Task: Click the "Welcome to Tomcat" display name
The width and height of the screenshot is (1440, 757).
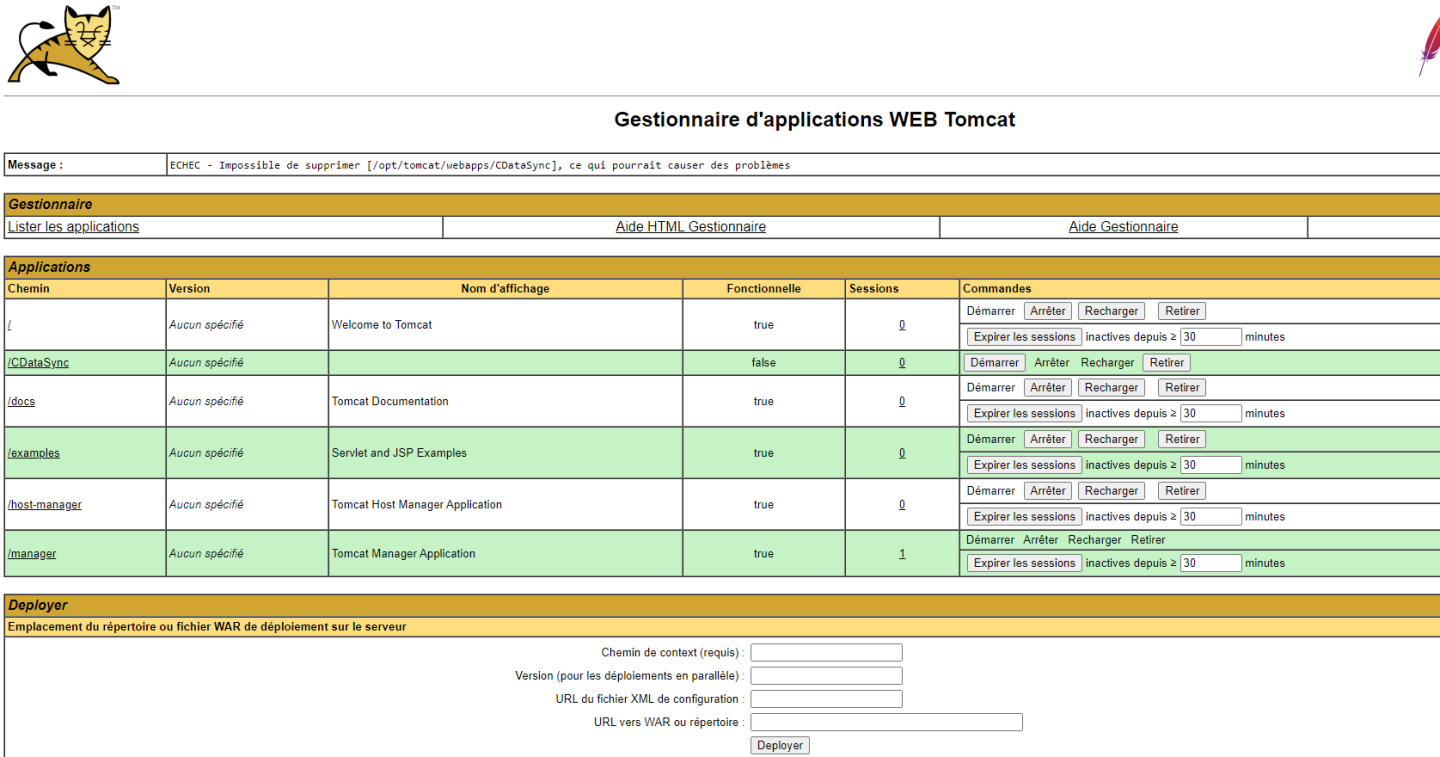Action: [382, 325]
